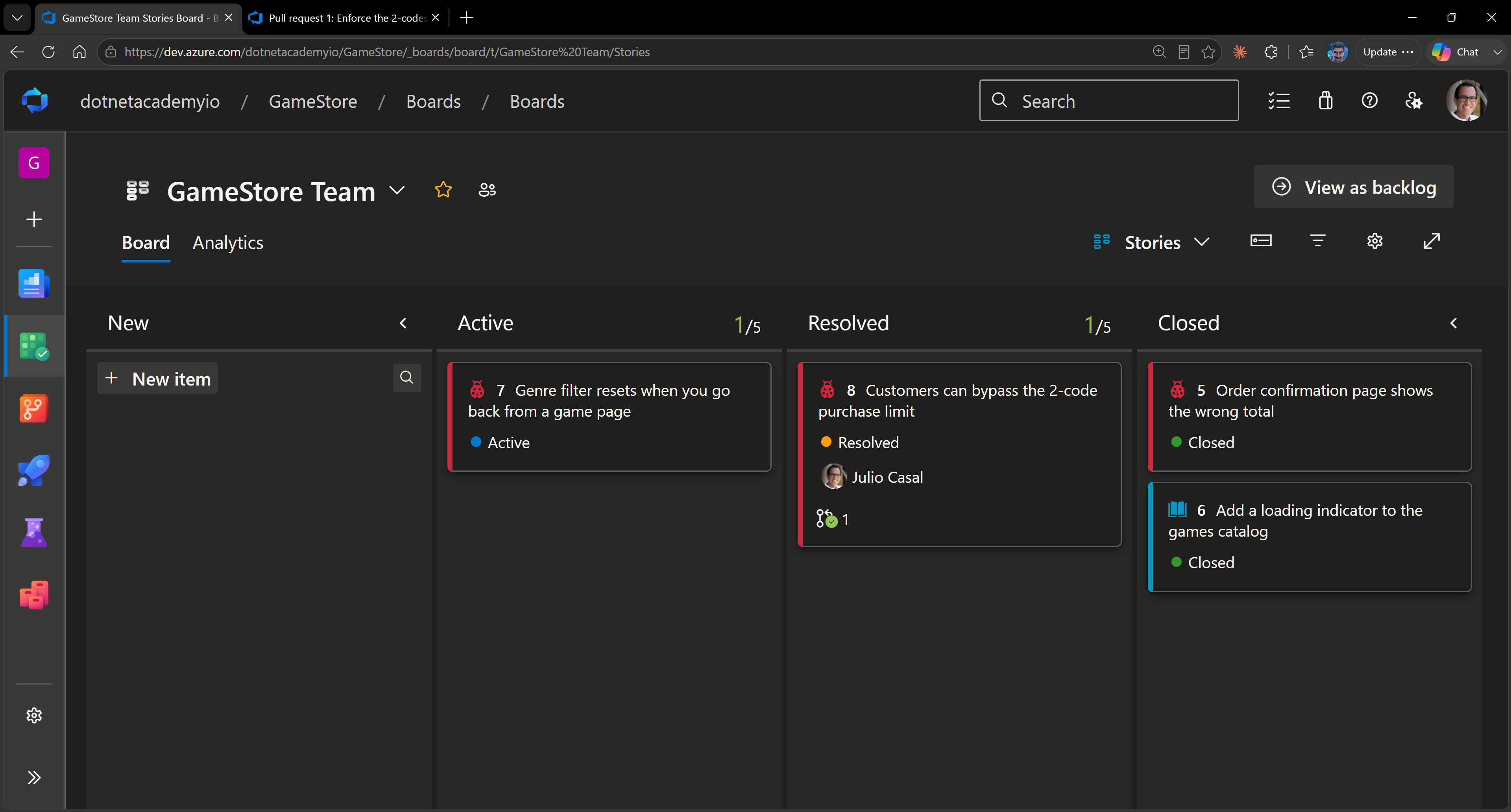Open the Azure DevOps home logo
This screenshot has height=812, width=1511.
tap(35, 101)
